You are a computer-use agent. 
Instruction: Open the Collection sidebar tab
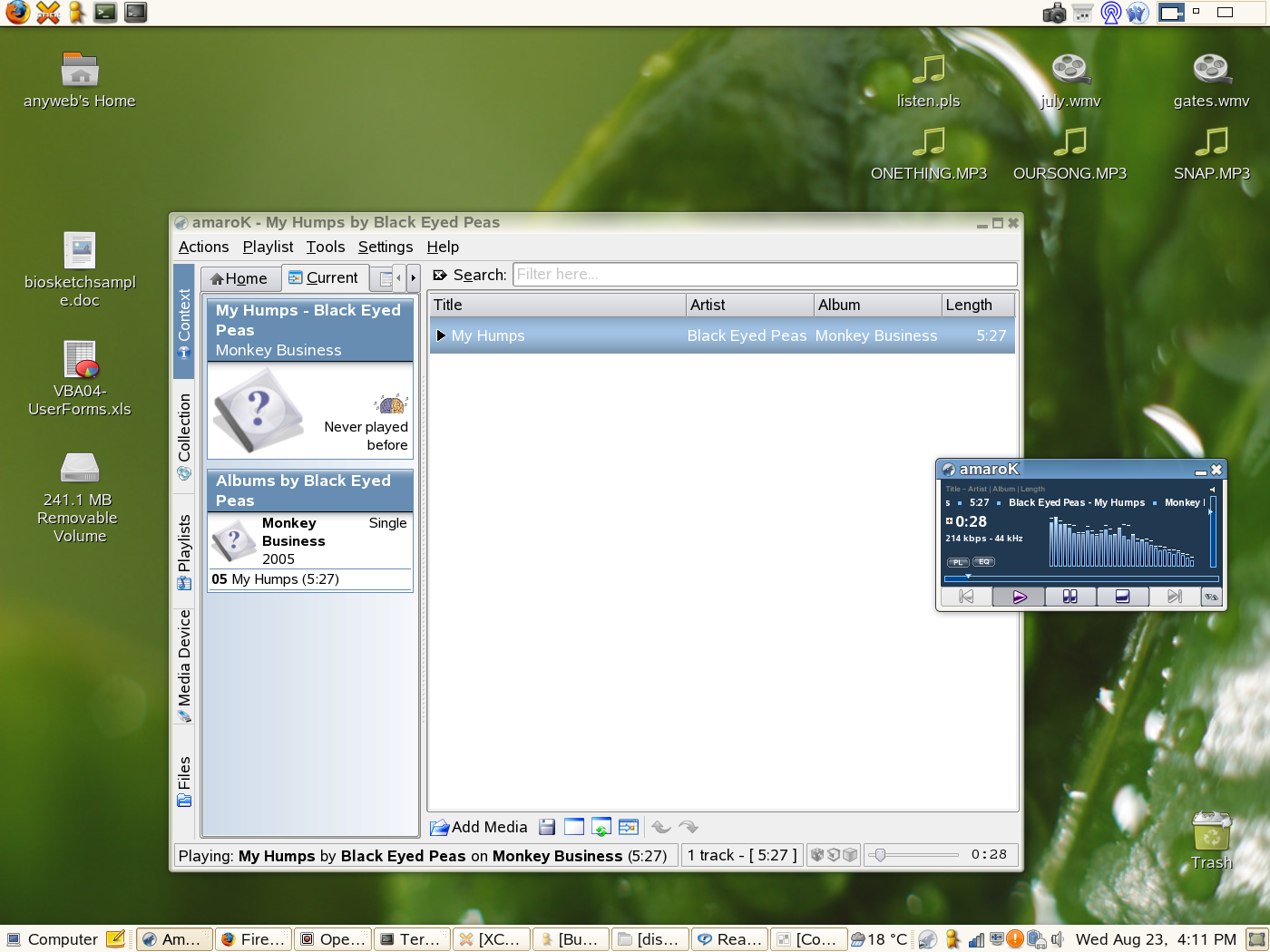[x=184, y=436]
